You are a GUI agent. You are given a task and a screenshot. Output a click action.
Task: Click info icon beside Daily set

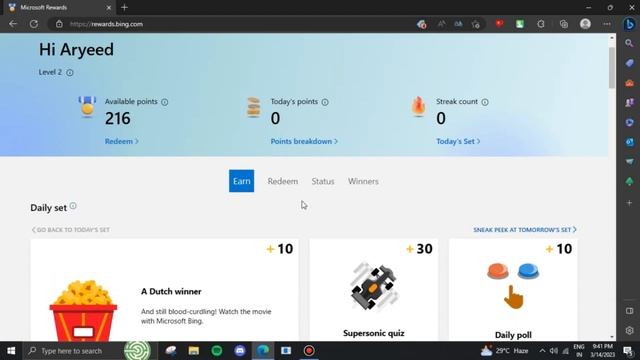pyautogui.click(x=73, y=206)
